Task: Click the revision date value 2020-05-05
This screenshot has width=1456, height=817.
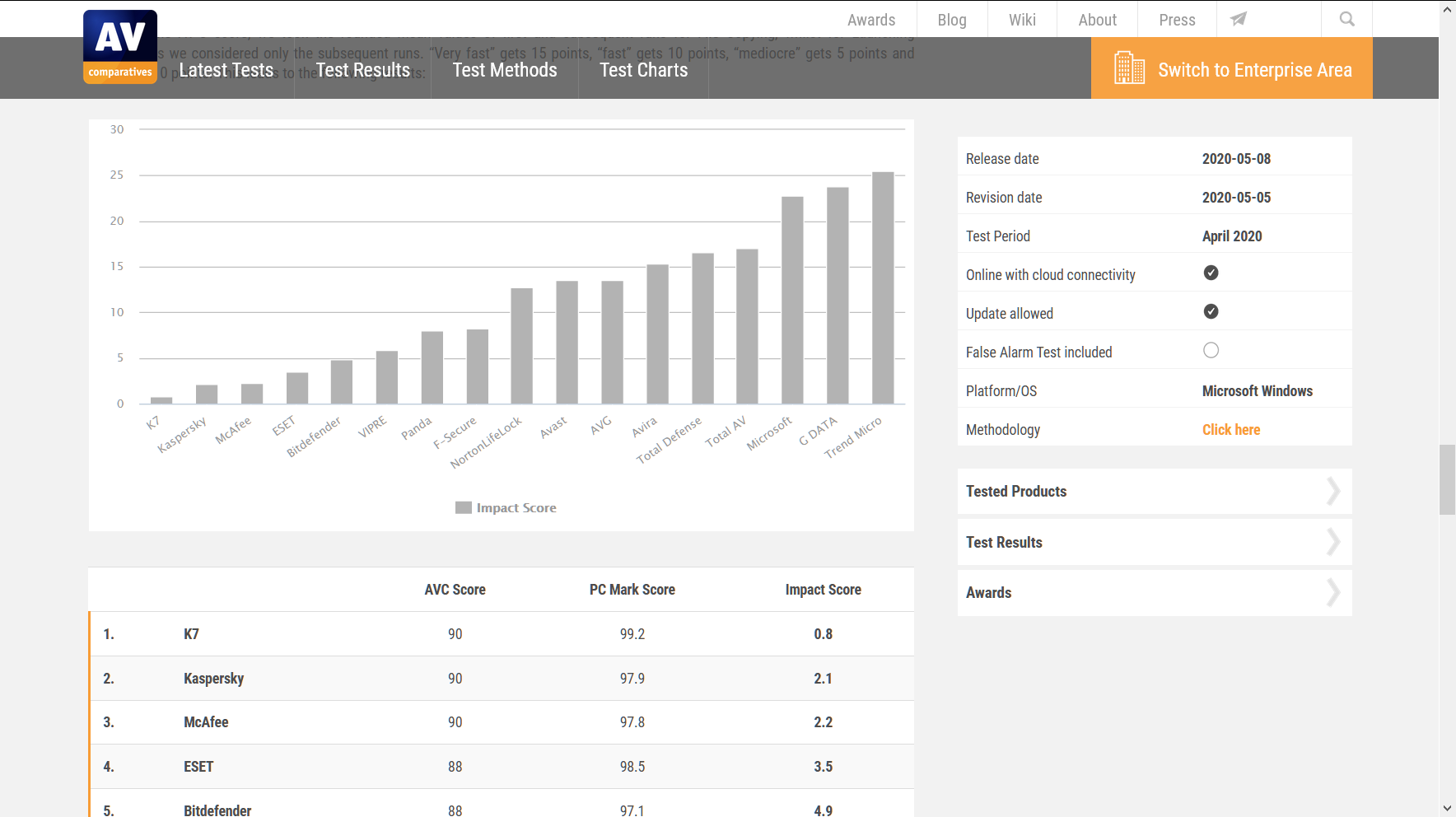Action: coord(1236,198)
